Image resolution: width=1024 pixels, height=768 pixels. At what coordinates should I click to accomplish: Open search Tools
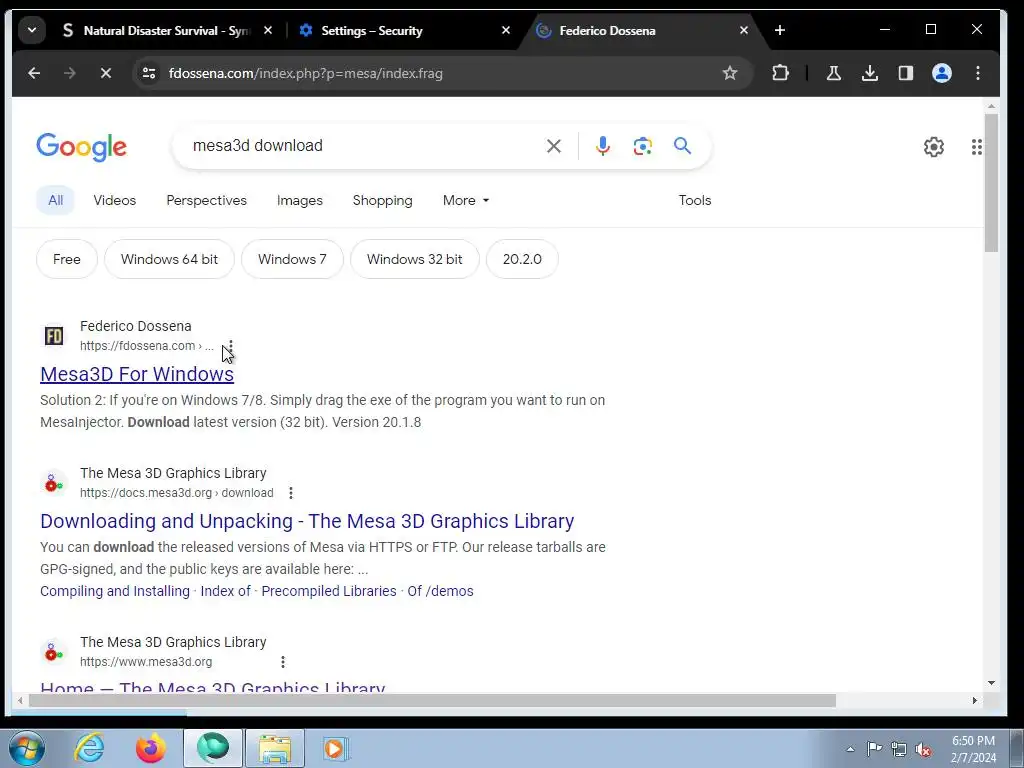pyautogui.click(x=695, y=200)
